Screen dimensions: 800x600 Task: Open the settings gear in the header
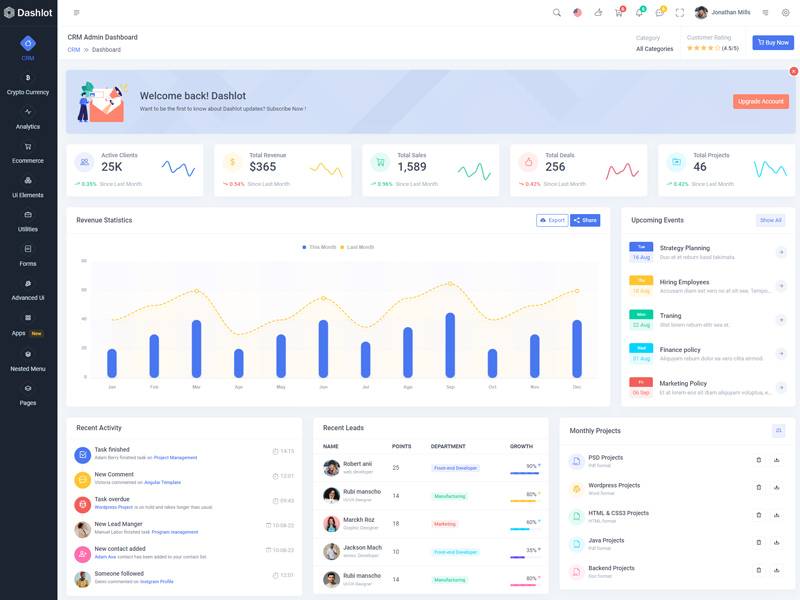786,13
